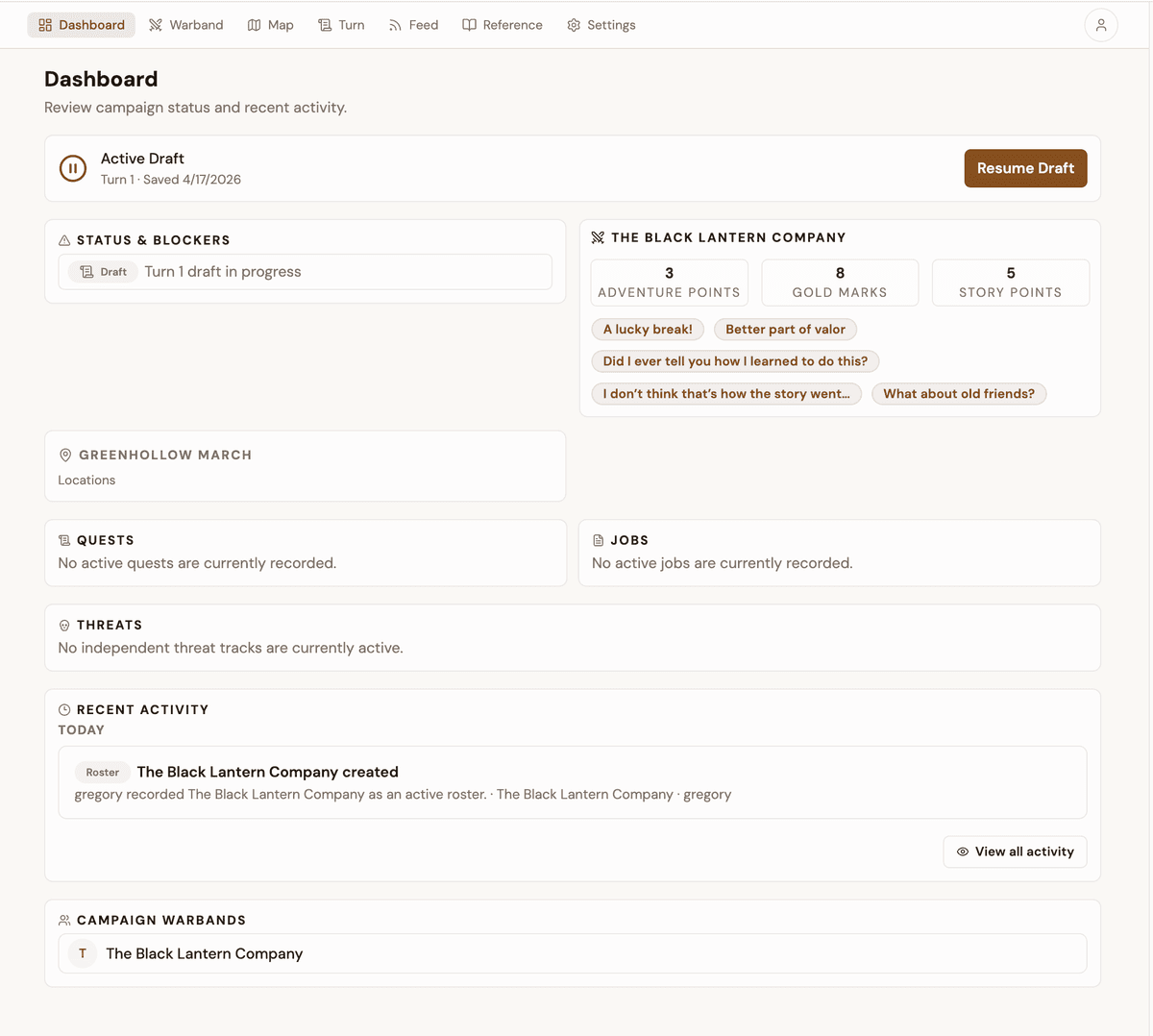
Task: Click the Roster badge in recent activity
Action: [103, 772]
